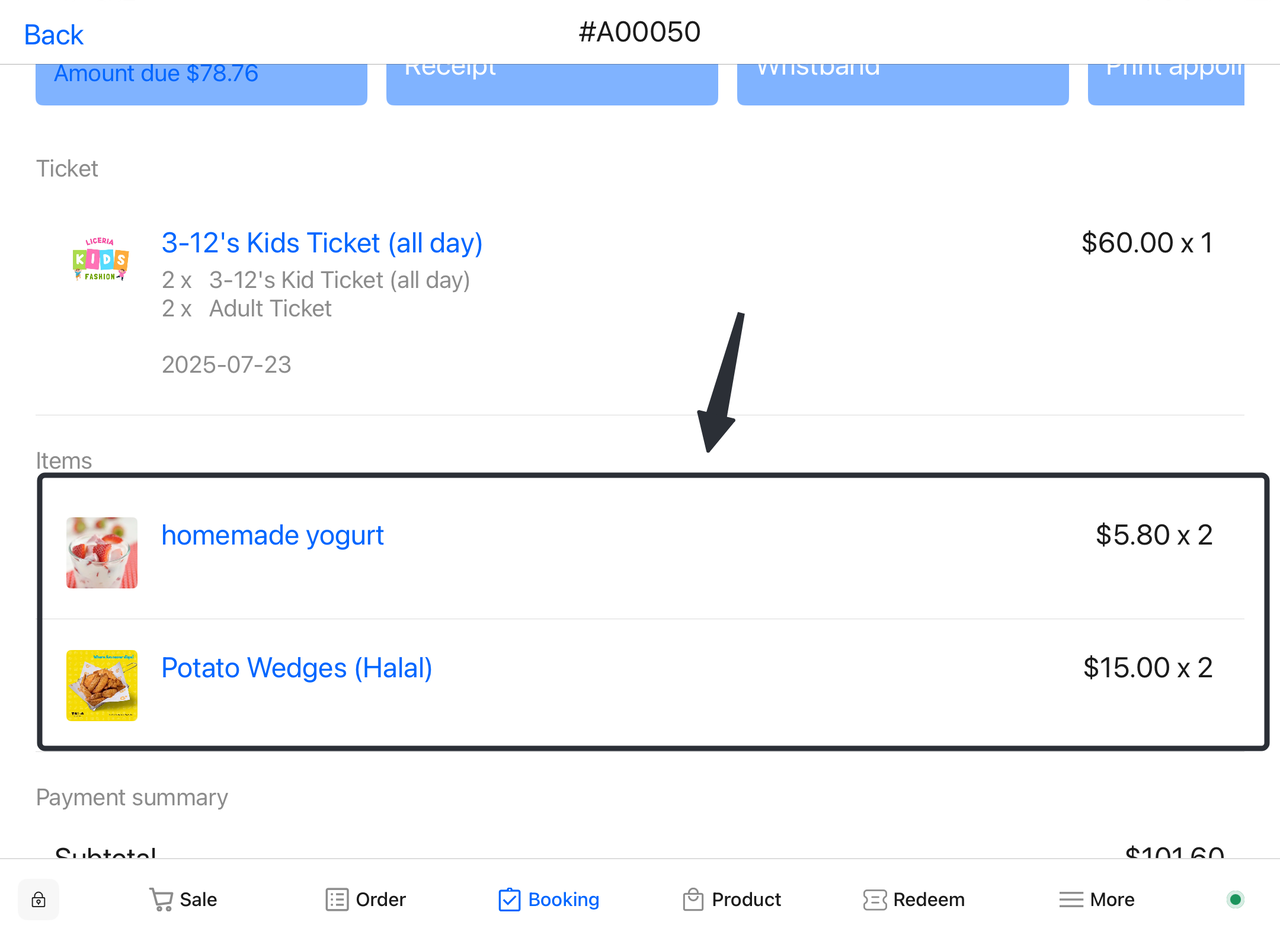The width and height of the screenshot is (1280, 941).
Task: Tap the yogurt with strawberries thumbnail
Action: click(x=102, y=553)
